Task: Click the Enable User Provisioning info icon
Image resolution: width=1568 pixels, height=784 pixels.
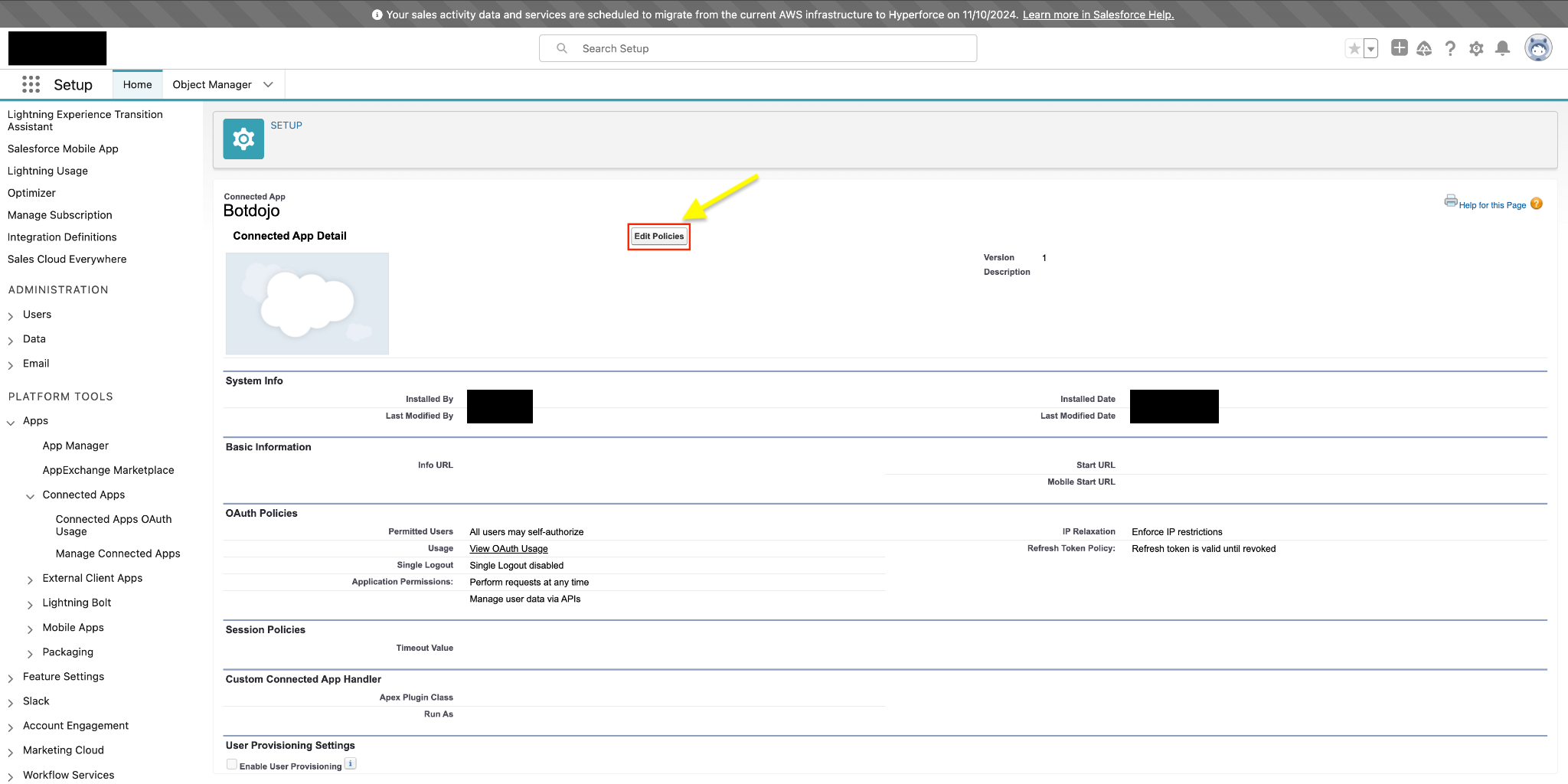Action: pos(350,764)
